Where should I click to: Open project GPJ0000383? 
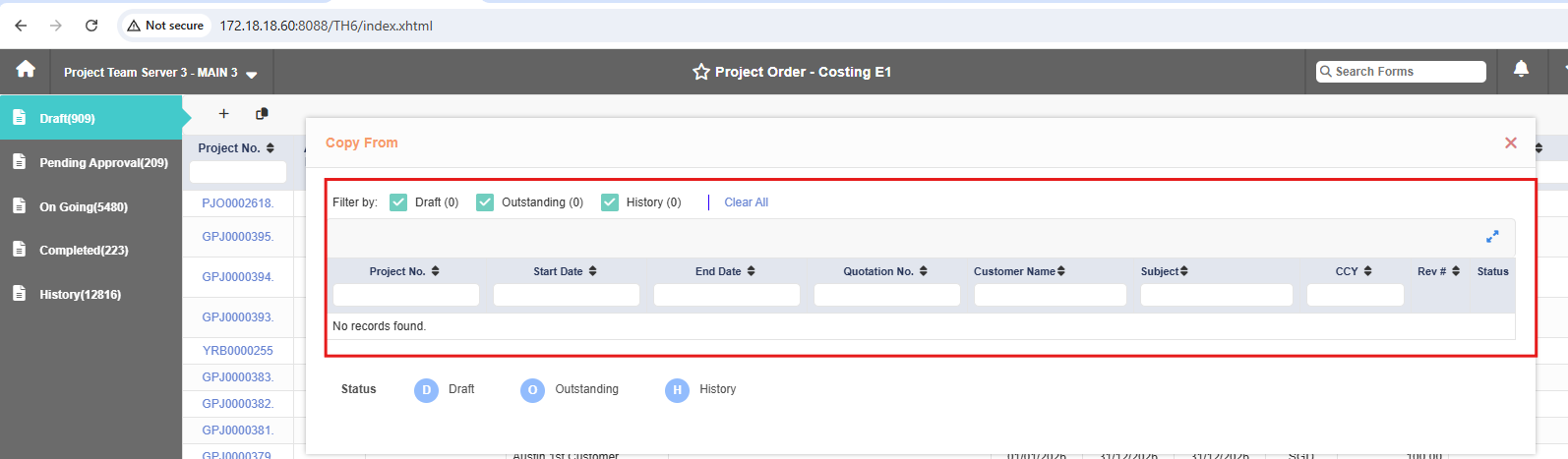click(x=238, y=377)
